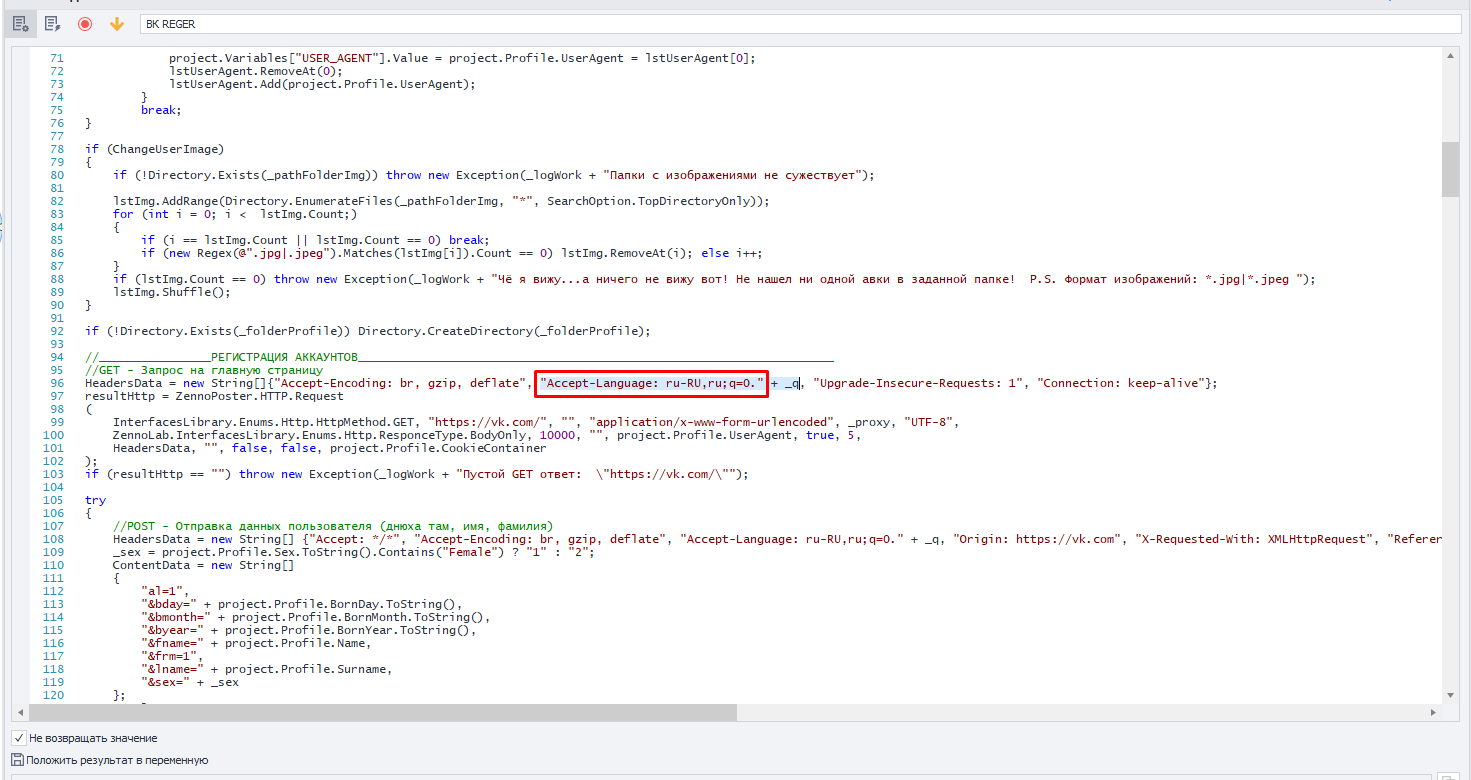
Task: Click the vertical scrollbar up arrow
Action: coord(1450,54)
